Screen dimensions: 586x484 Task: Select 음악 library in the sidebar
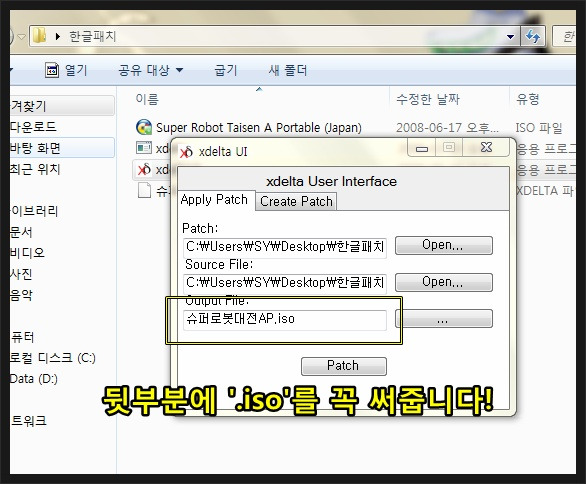[x=21, y=295]
